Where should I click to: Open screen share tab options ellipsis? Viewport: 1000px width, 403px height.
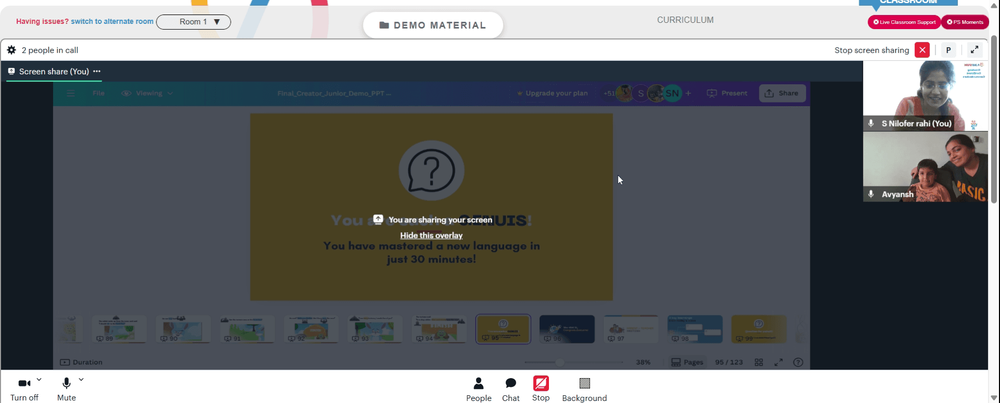click(96, 71)
